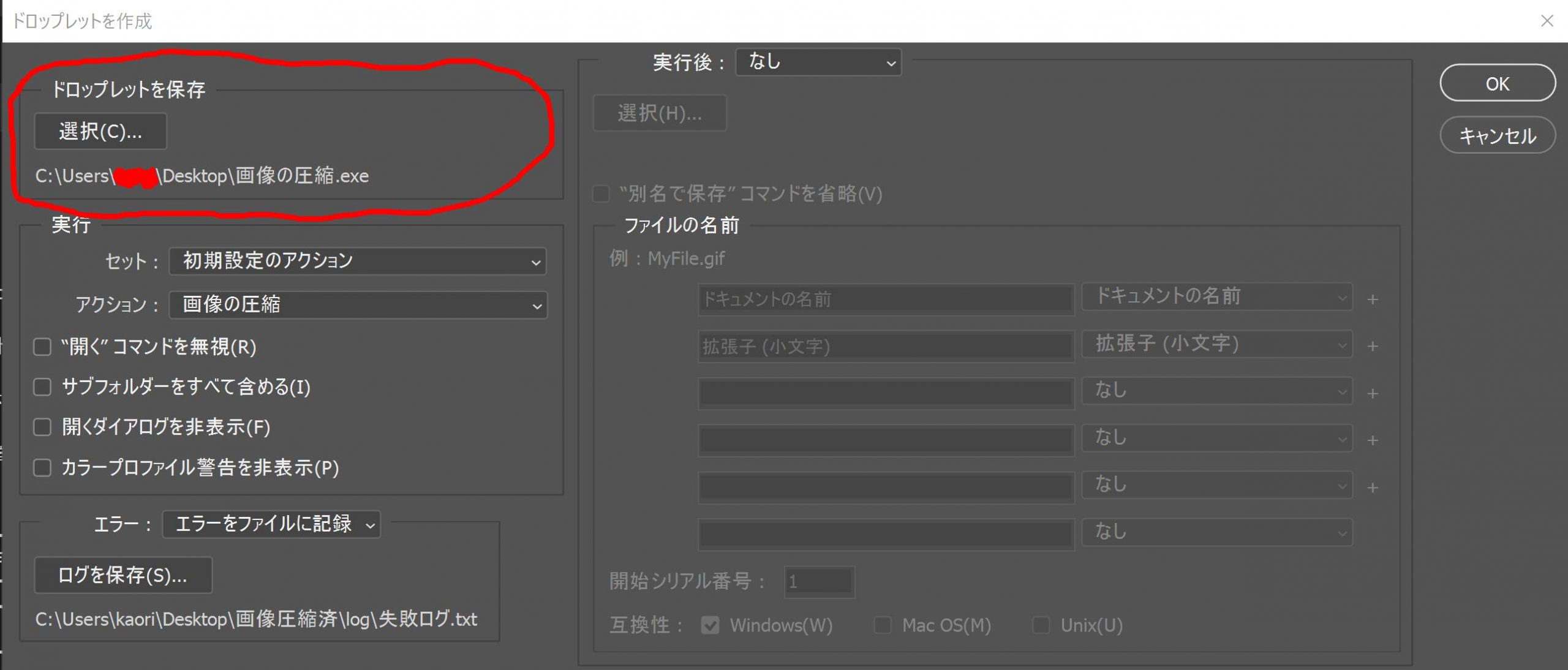Check サブフォルダーをすべて含める option
Viewport: 1568px width, 670px height.
pos(42,387)
